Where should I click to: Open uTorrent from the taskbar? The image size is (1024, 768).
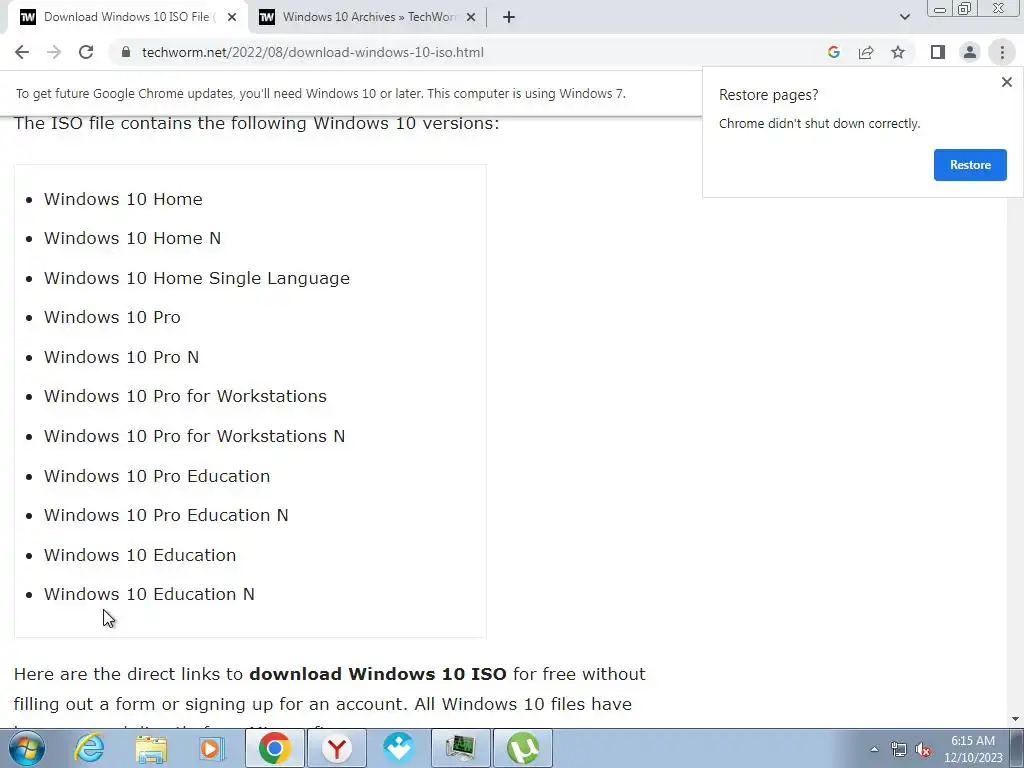[522, 748]
